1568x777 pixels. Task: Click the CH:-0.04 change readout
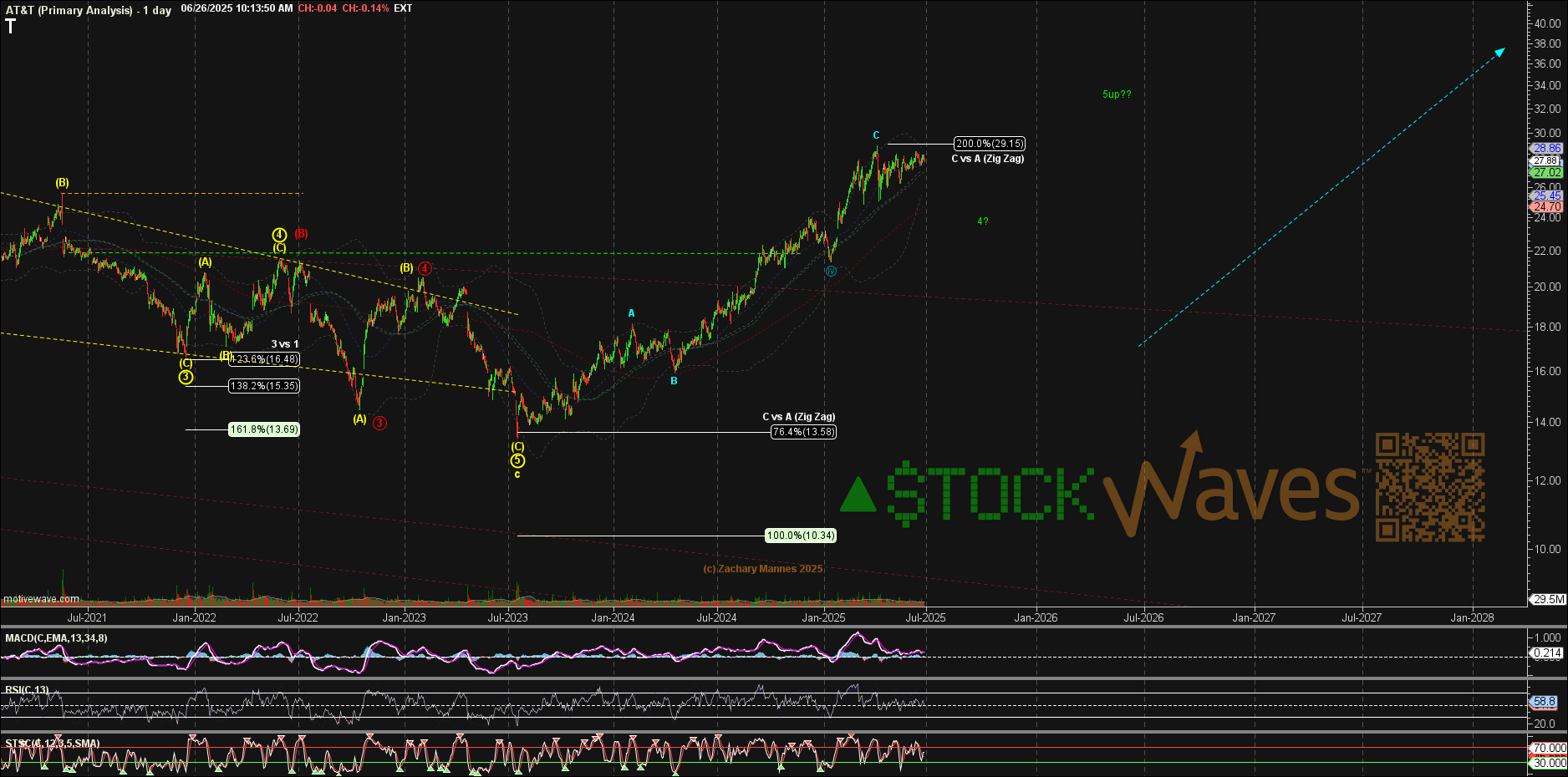[318, 8]
